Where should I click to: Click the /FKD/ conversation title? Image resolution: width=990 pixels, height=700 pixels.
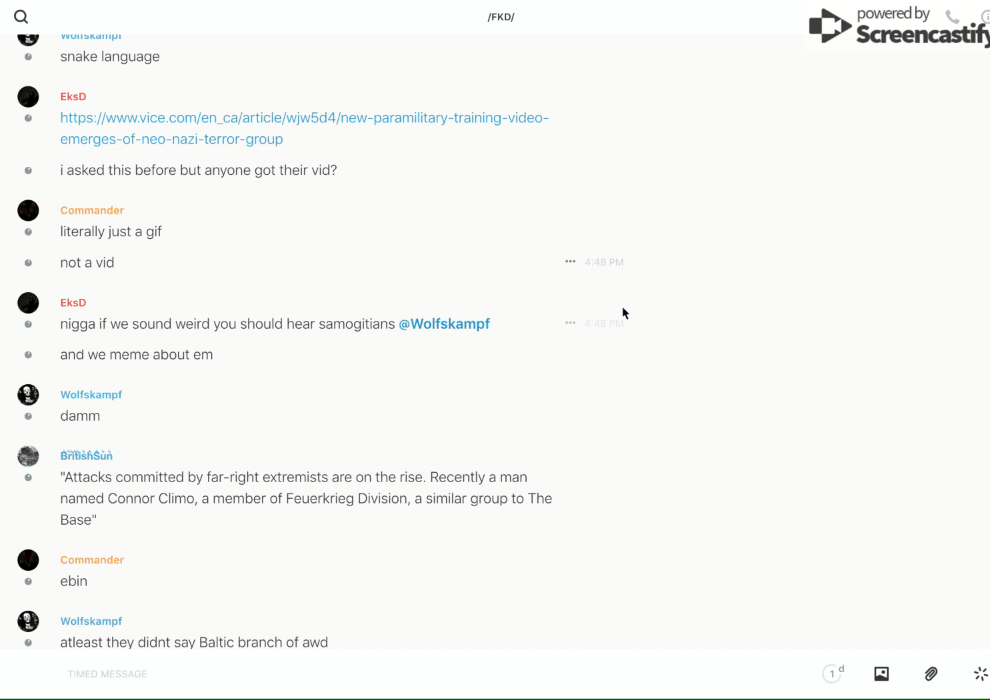[501, 17]
